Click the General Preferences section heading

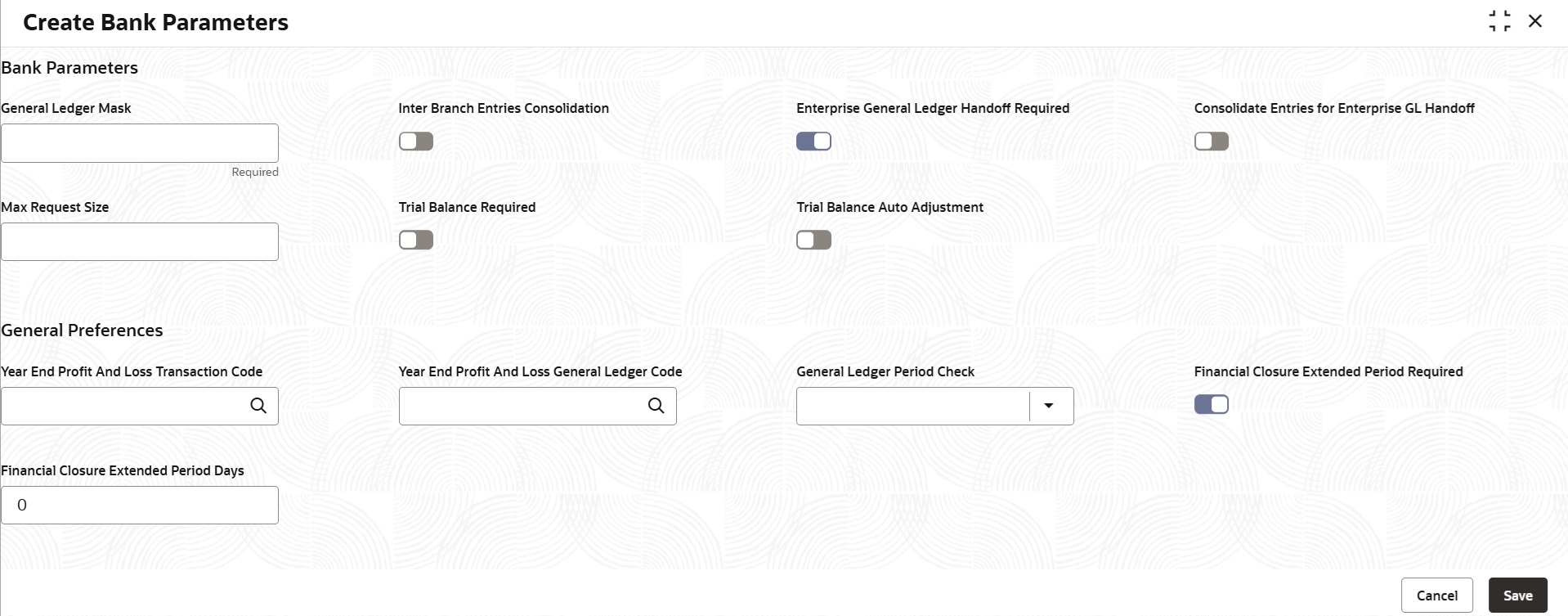click(82, 330)
